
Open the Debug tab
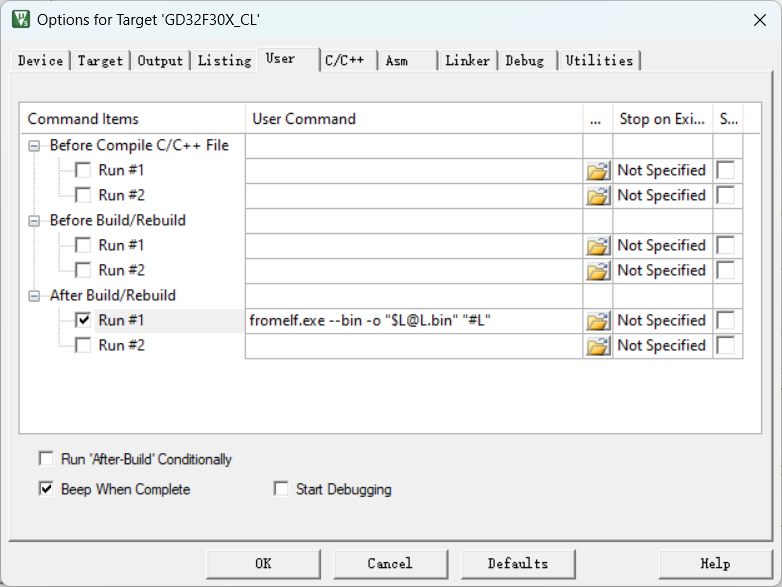click(528, 61)
